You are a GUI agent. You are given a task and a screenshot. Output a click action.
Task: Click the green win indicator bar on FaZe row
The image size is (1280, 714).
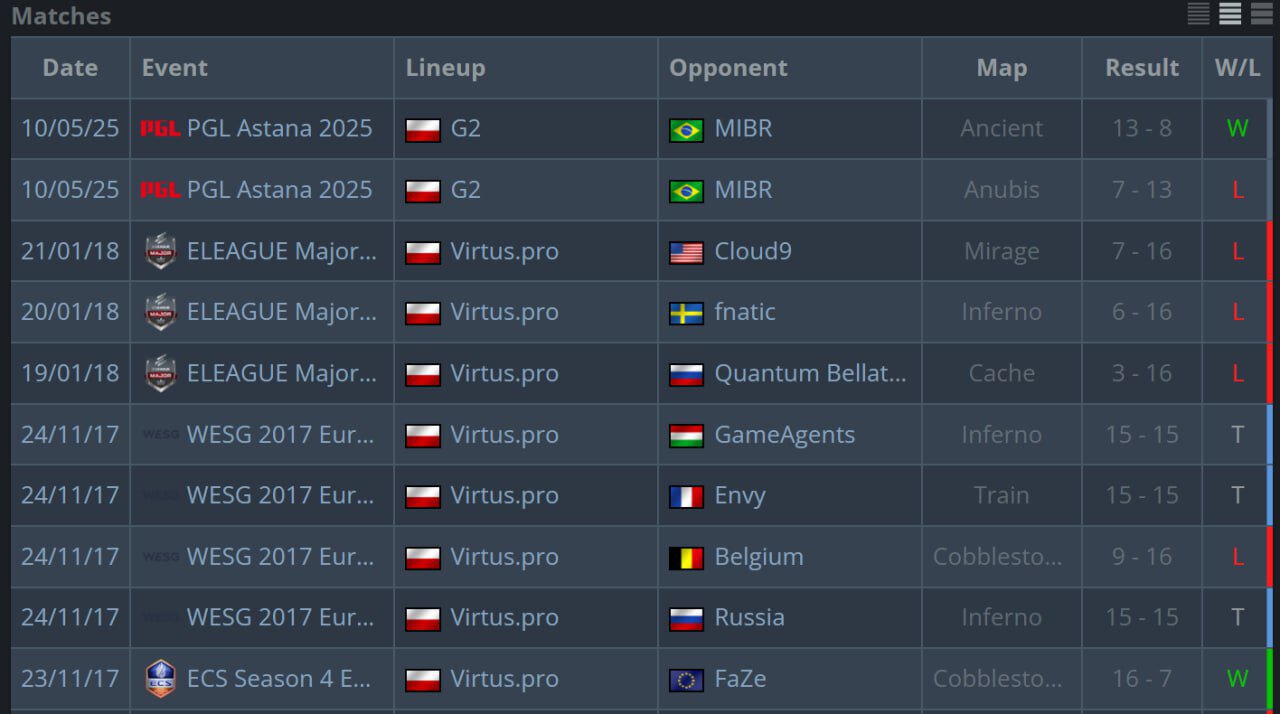pos(1268,679)
